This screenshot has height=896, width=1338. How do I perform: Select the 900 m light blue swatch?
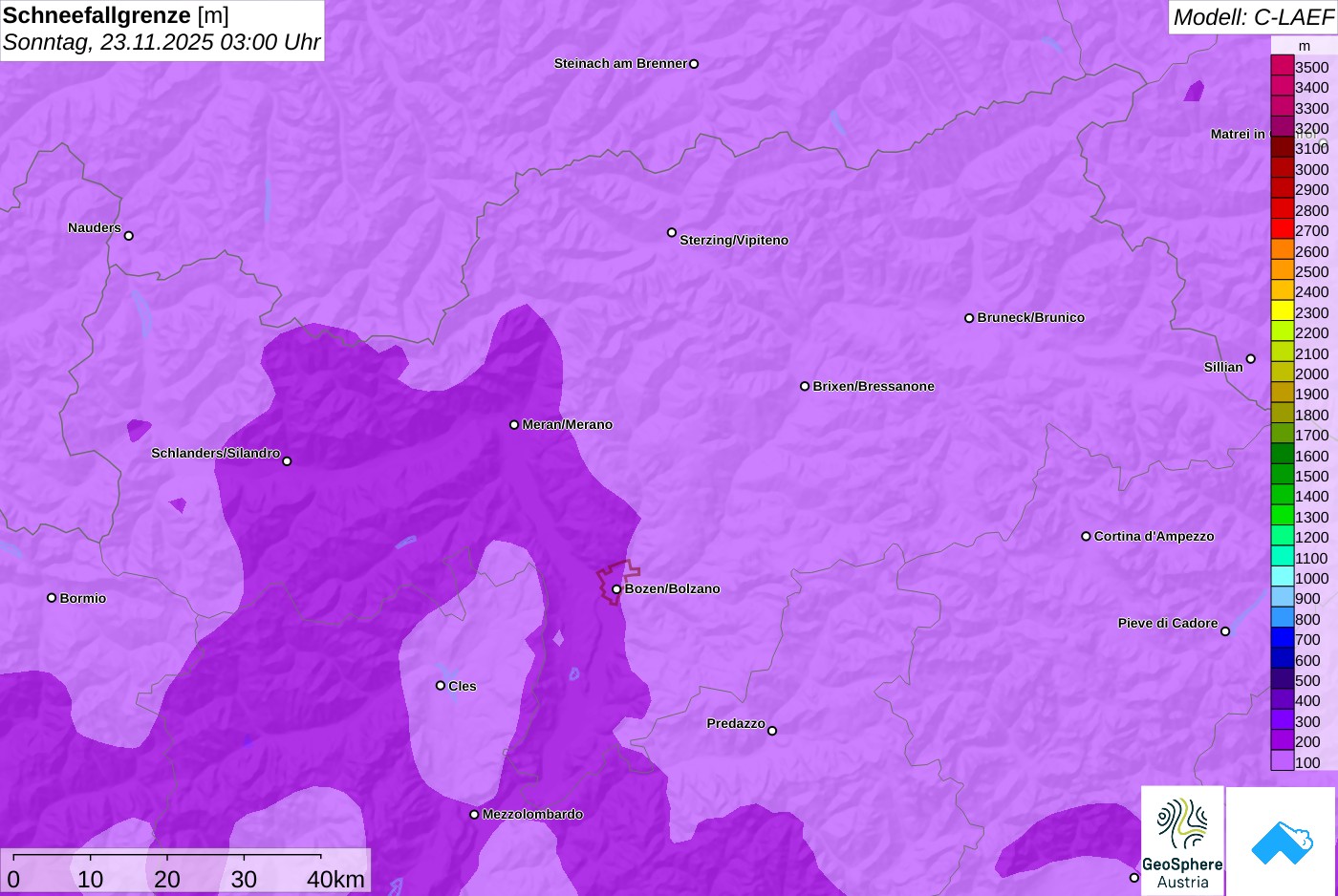[x=1283, y=598]
